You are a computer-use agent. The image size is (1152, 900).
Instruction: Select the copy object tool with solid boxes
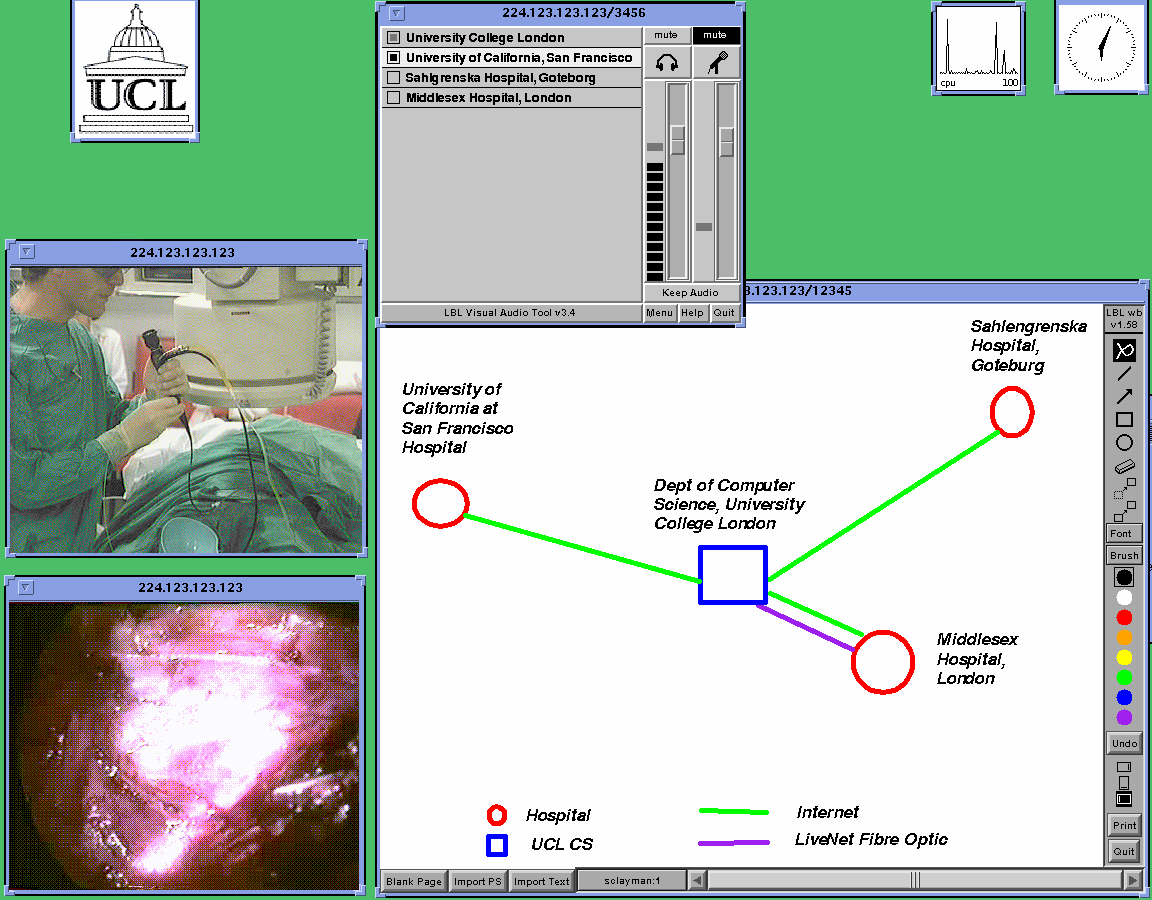[x=1123, y=511]
